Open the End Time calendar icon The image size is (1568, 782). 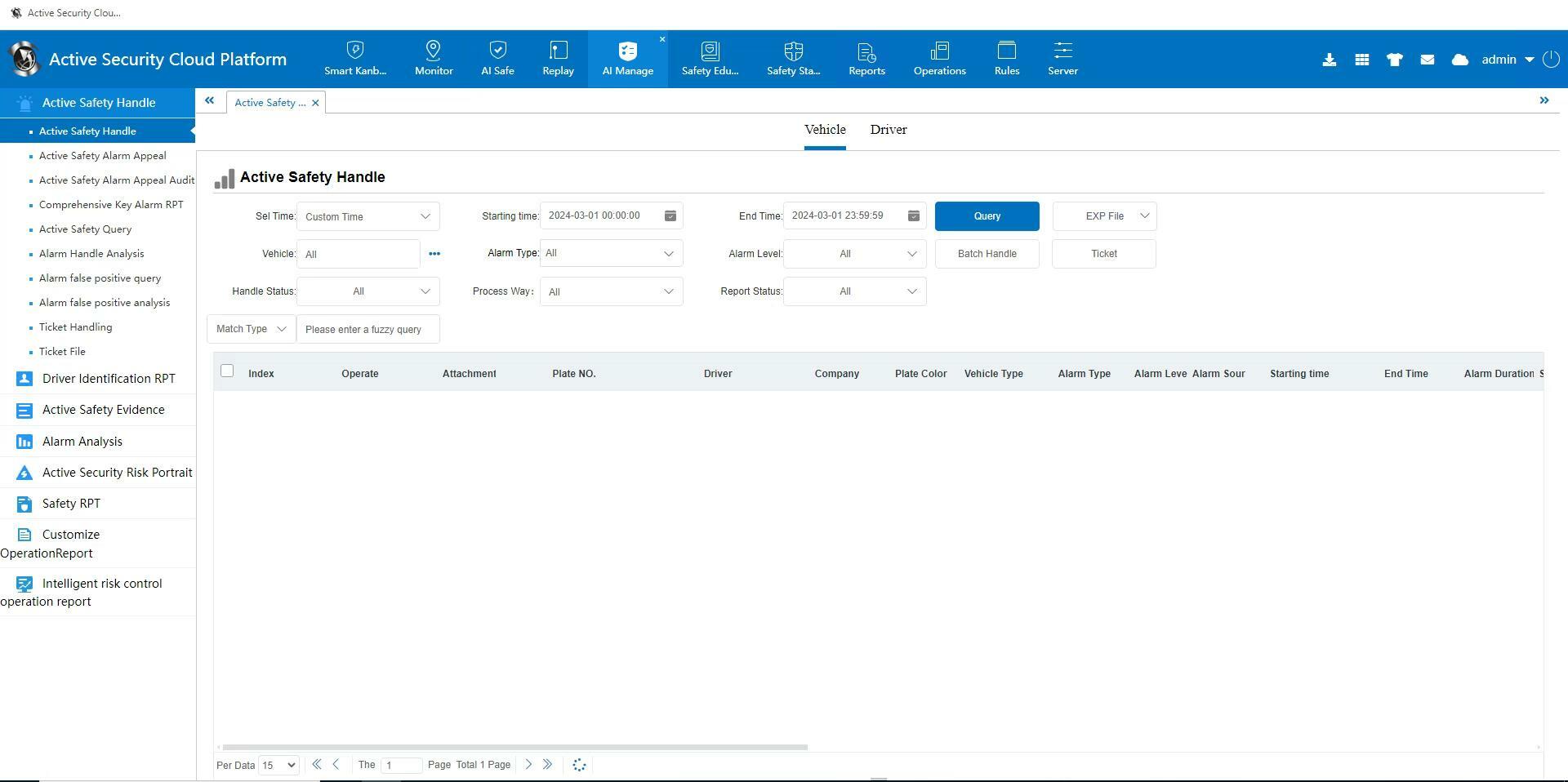pos(913,215)
